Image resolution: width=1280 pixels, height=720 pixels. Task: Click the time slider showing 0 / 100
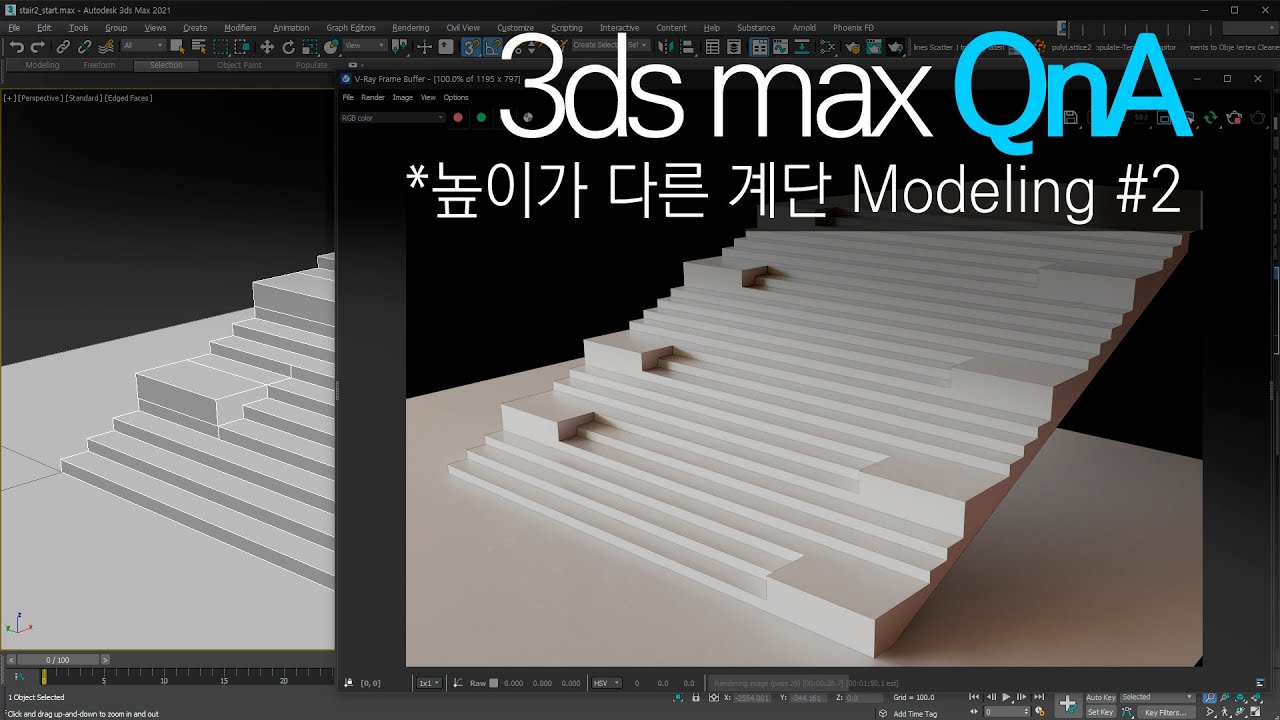(59, 660)
